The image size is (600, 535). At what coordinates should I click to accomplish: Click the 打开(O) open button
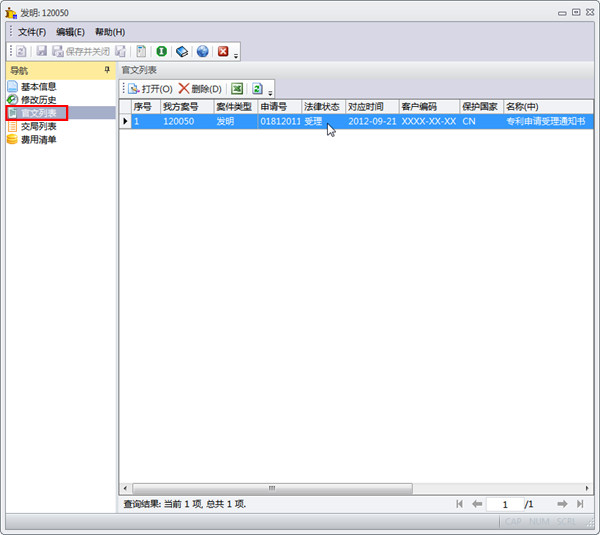(x=150, y=89)
